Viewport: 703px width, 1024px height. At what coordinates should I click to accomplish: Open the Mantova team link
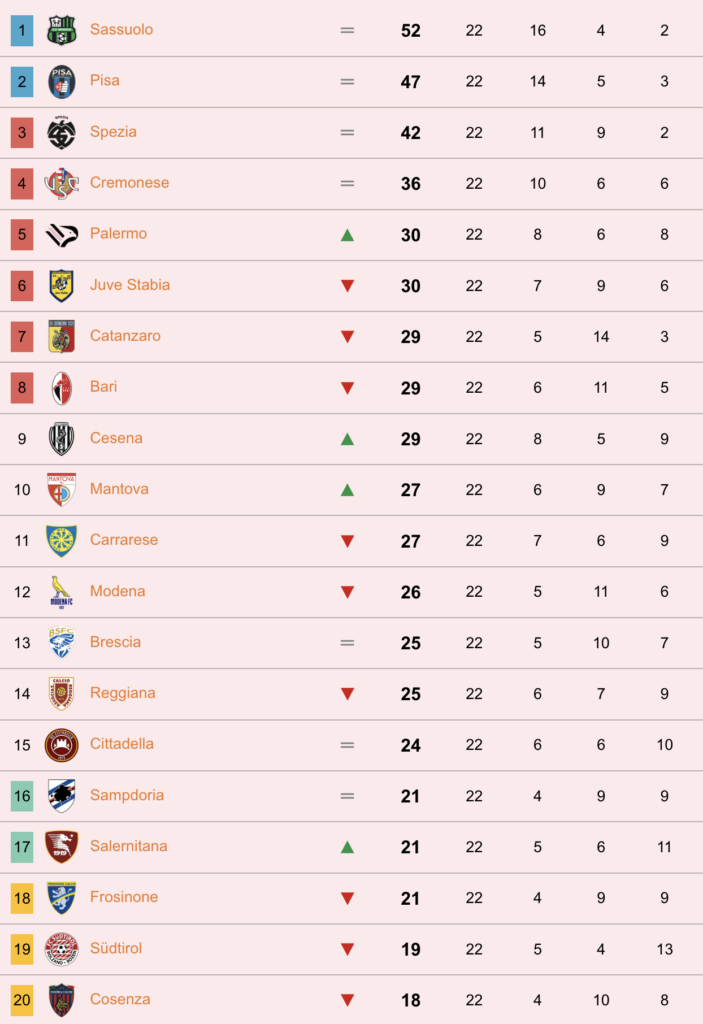coord(119,489)
